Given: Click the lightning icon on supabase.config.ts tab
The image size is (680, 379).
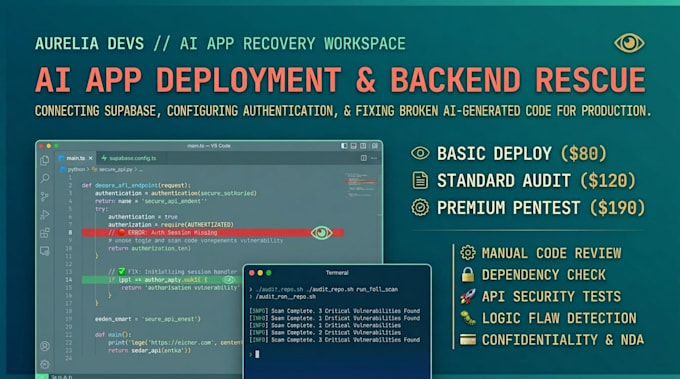Looking at the screenshot, I should pyautogui.click(x=104, y=158).
